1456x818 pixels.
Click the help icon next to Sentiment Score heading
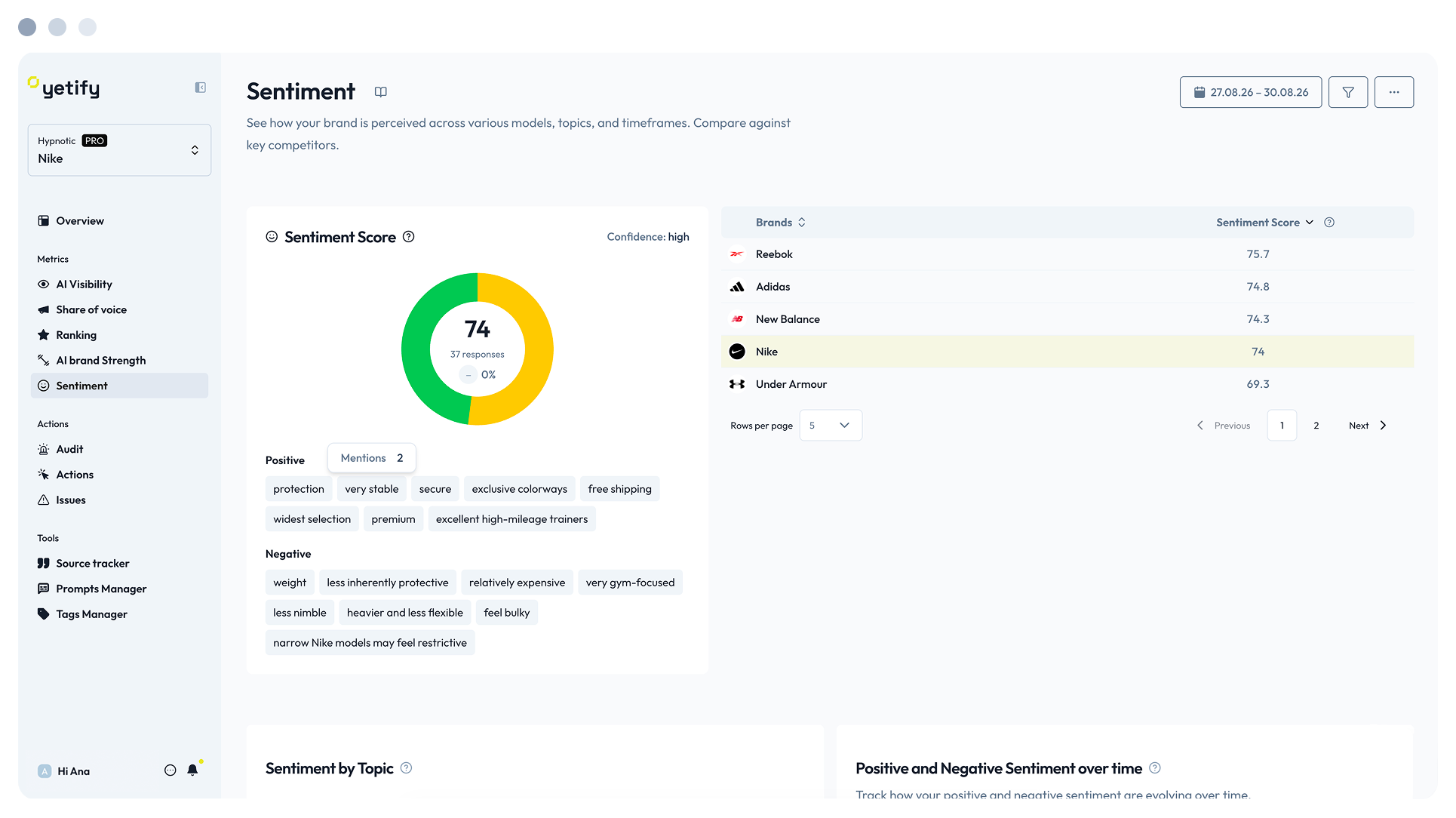tap(409, 237)
